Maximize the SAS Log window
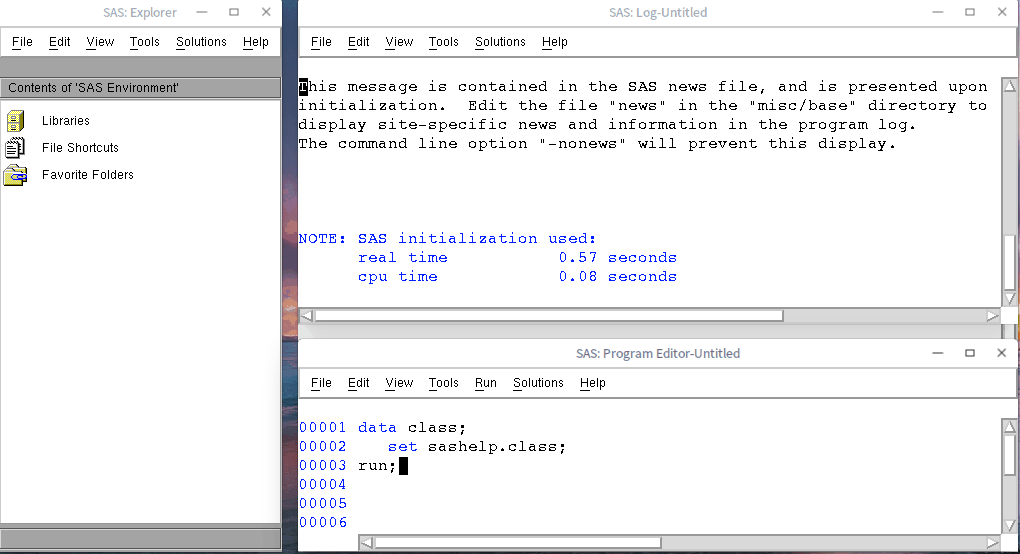 click(x=970, y=12)
